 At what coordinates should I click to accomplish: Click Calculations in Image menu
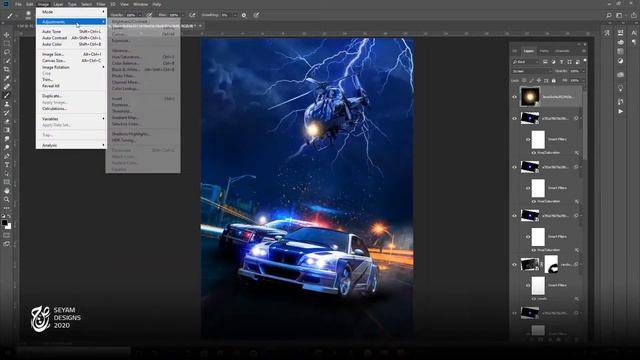click(x=71, y=109)
